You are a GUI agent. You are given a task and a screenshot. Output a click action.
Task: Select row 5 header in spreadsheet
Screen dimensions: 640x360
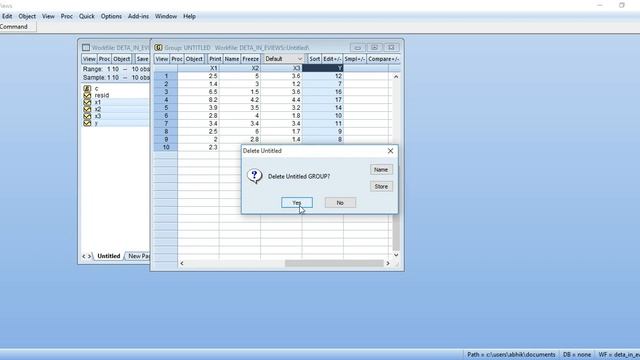[166, 108]
